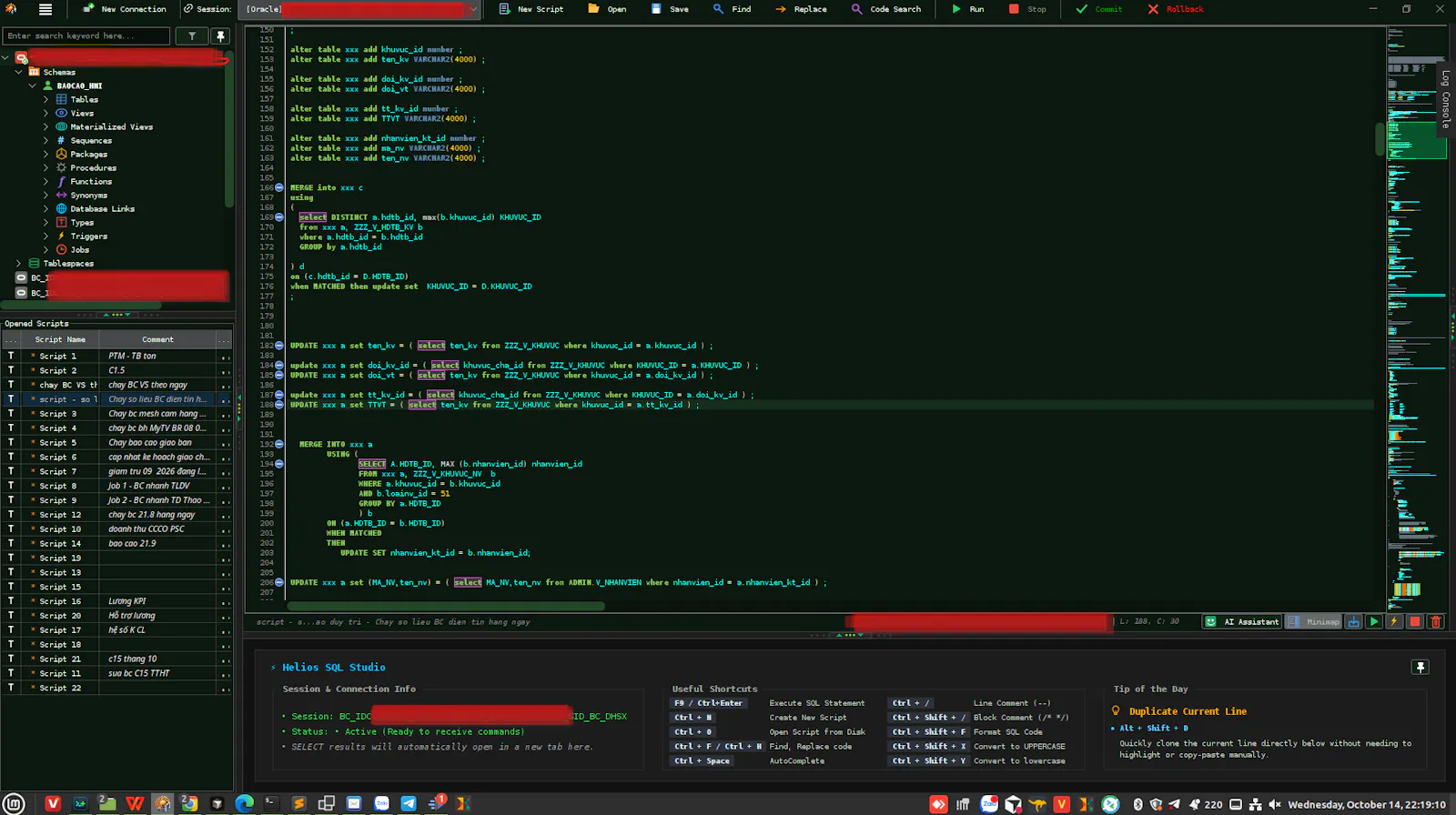Select Triggers in object tree
The image size is (1456, 815).
click(x=88, y=236)
